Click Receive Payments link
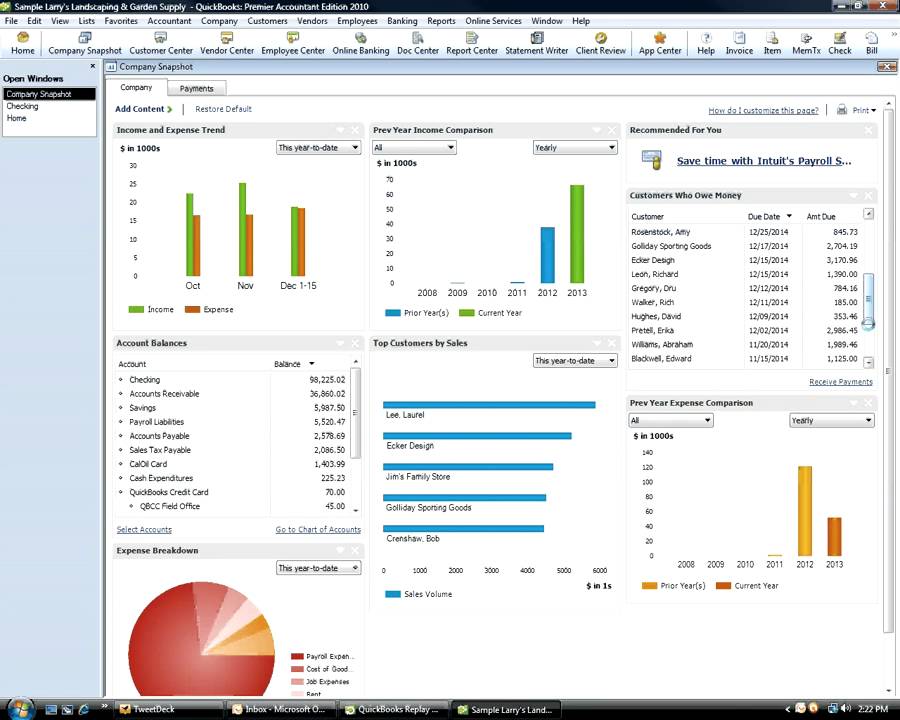 [841, 382]
